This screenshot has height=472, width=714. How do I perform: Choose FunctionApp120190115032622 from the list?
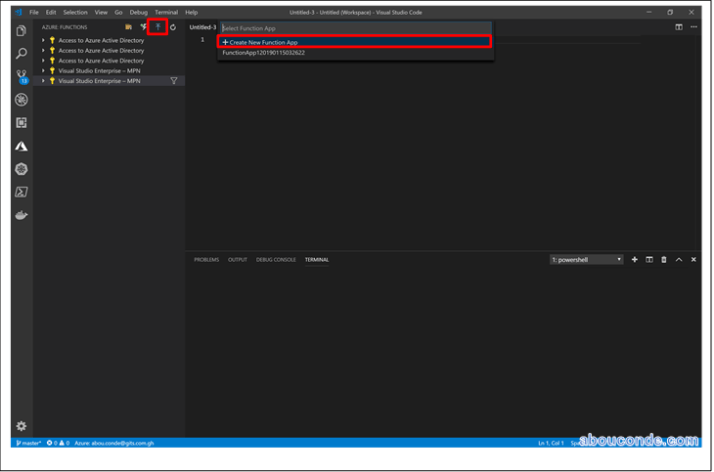[x=264, y=53]
